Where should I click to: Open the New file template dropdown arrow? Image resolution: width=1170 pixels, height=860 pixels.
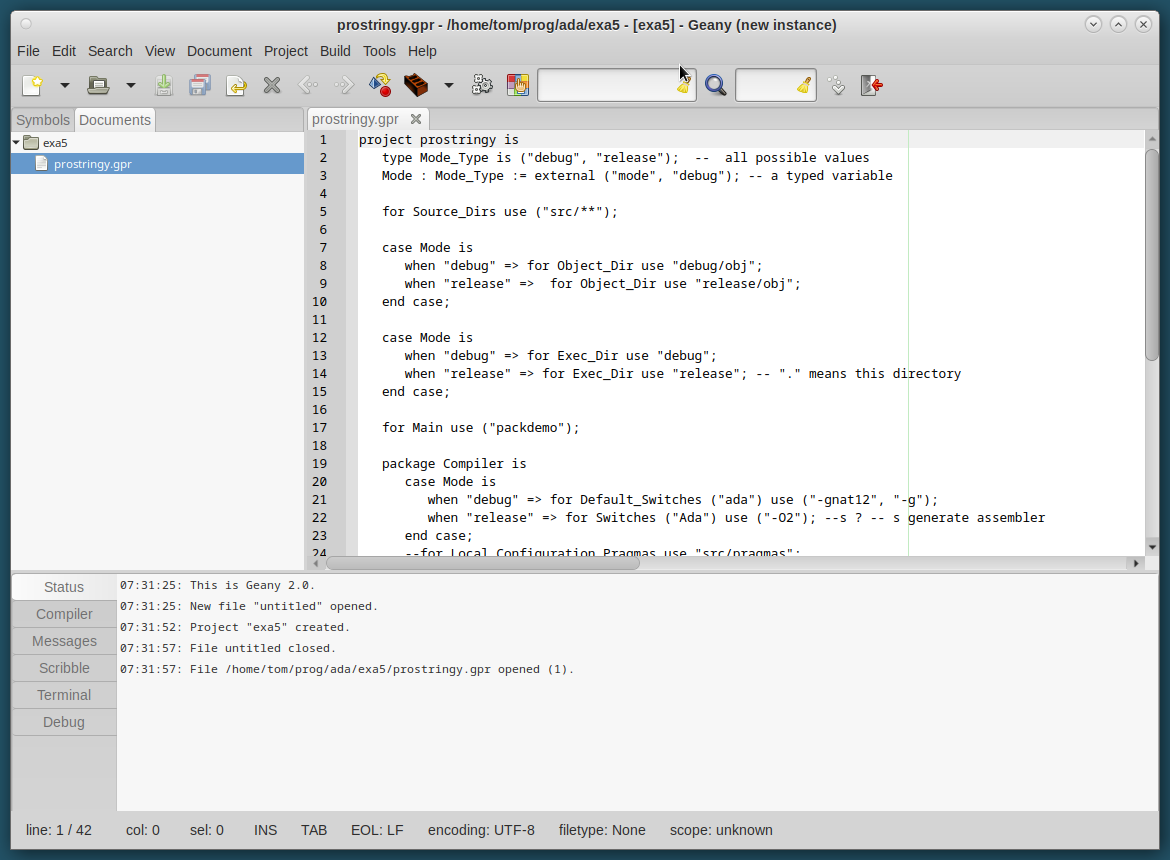(x=65, y=86)
